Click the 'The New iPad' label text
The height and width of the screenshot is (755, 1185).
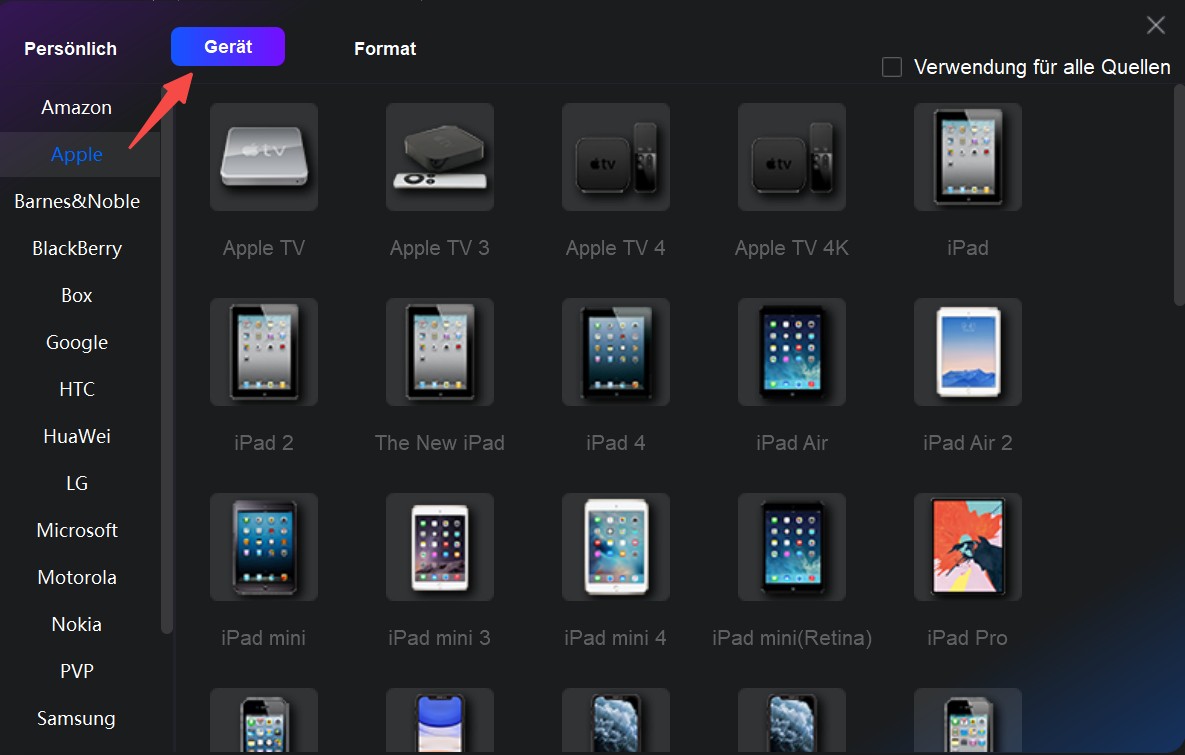440,443
